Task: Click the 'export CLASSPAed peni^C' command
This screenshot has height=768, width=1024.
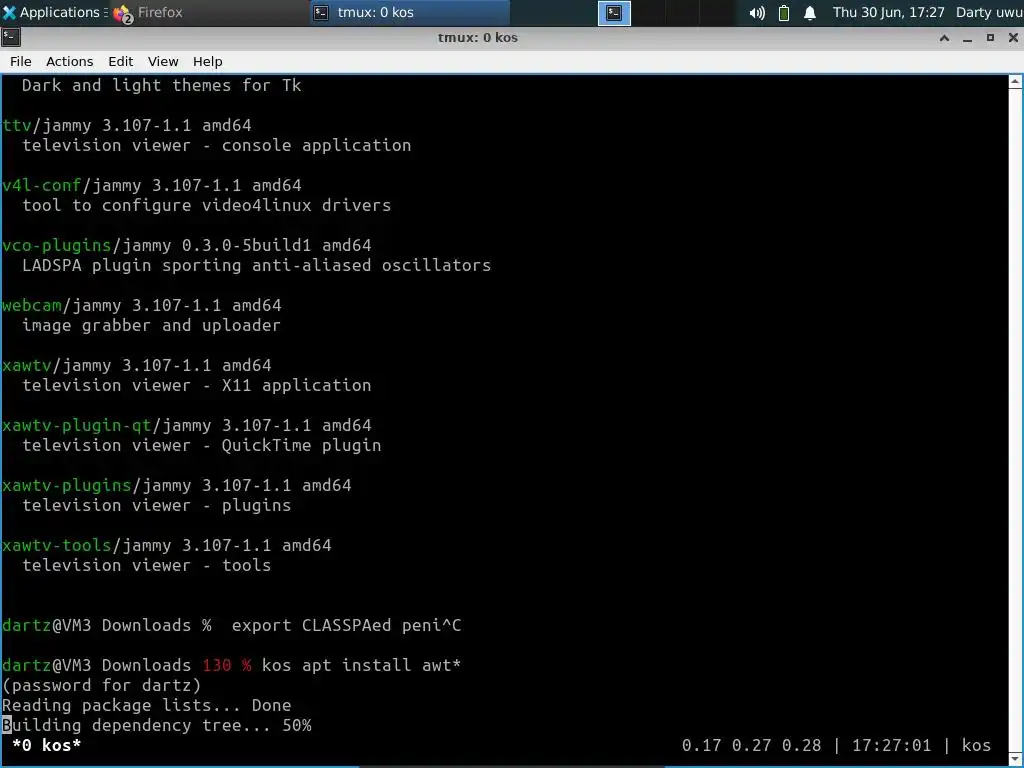Action: coord(346,625)
